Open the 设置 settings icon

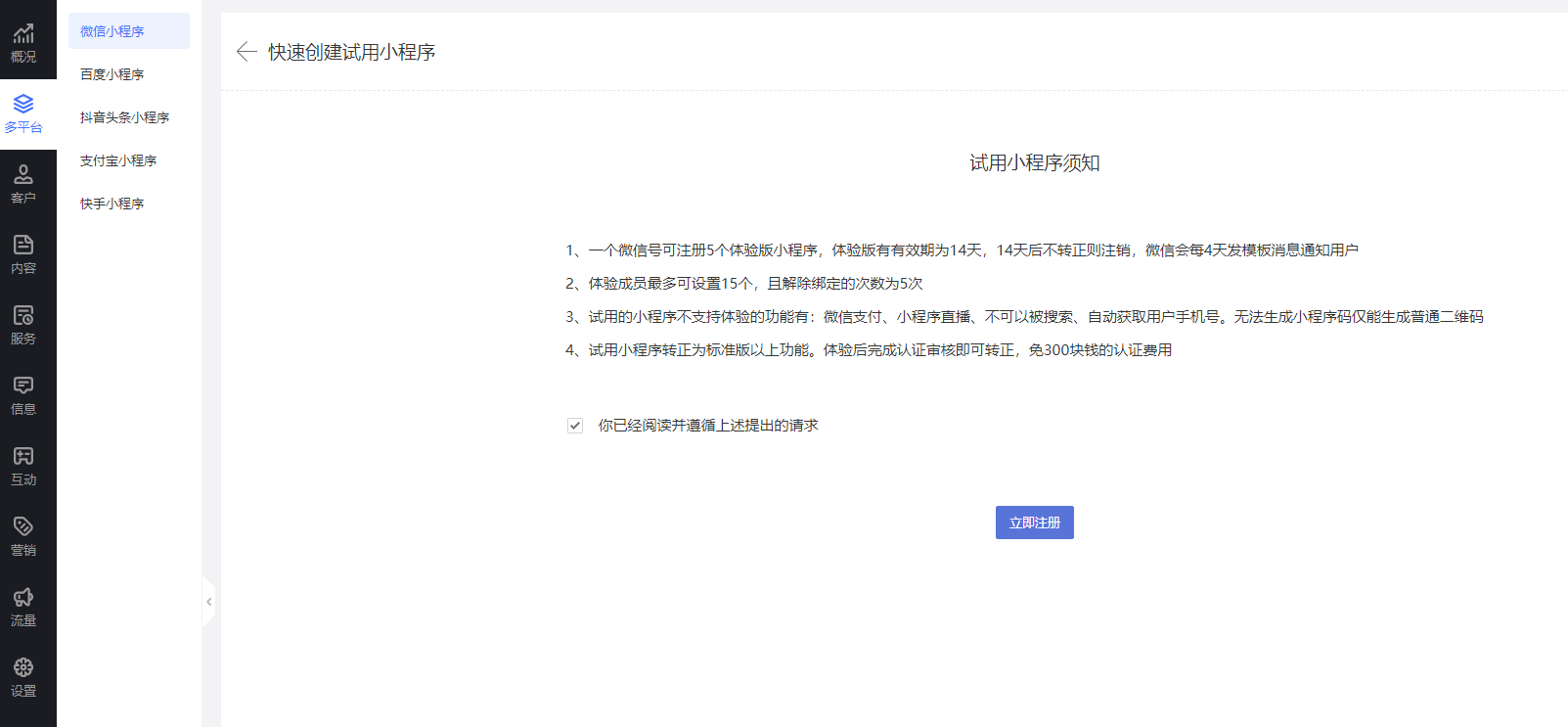(23, 667)
